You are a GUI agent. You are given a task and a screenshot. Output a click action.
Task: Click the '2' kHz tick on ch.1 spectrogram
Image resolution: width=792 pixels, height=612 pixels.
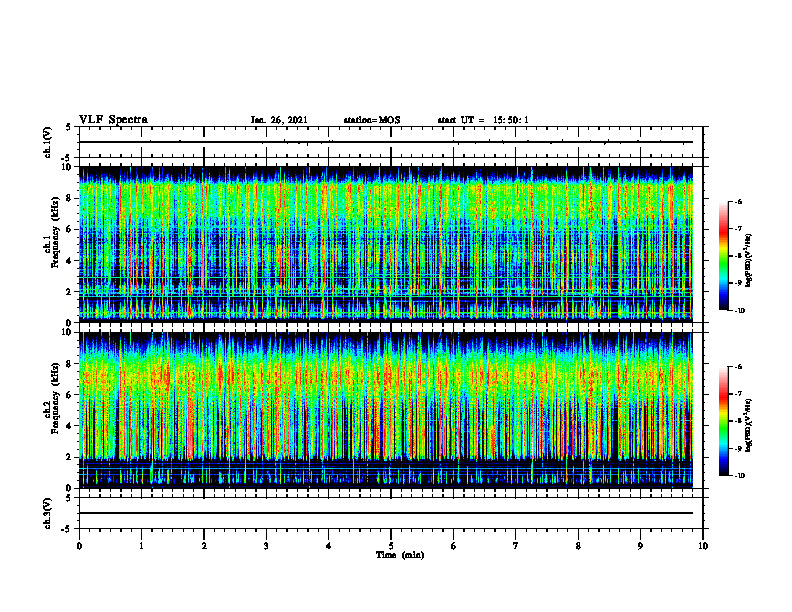(x=70, y=292)
